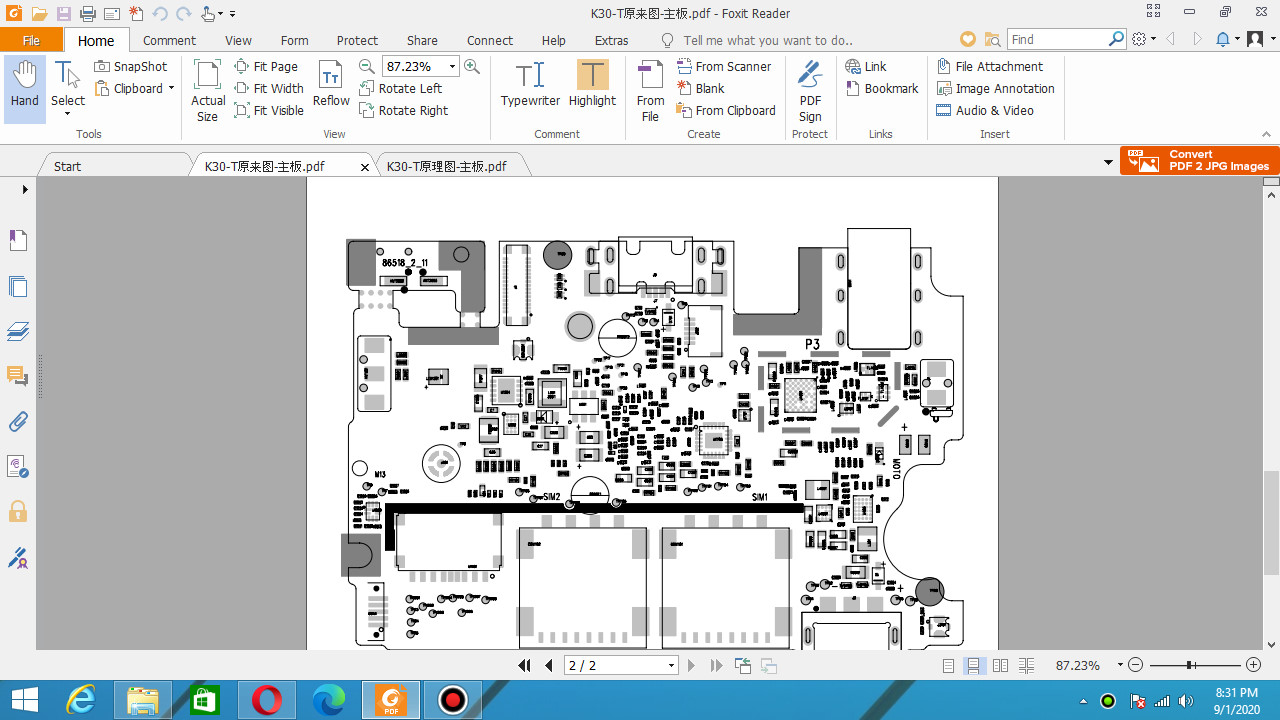
Task: Attach a file using File Attachment
Action: click(x=993, y=66)
